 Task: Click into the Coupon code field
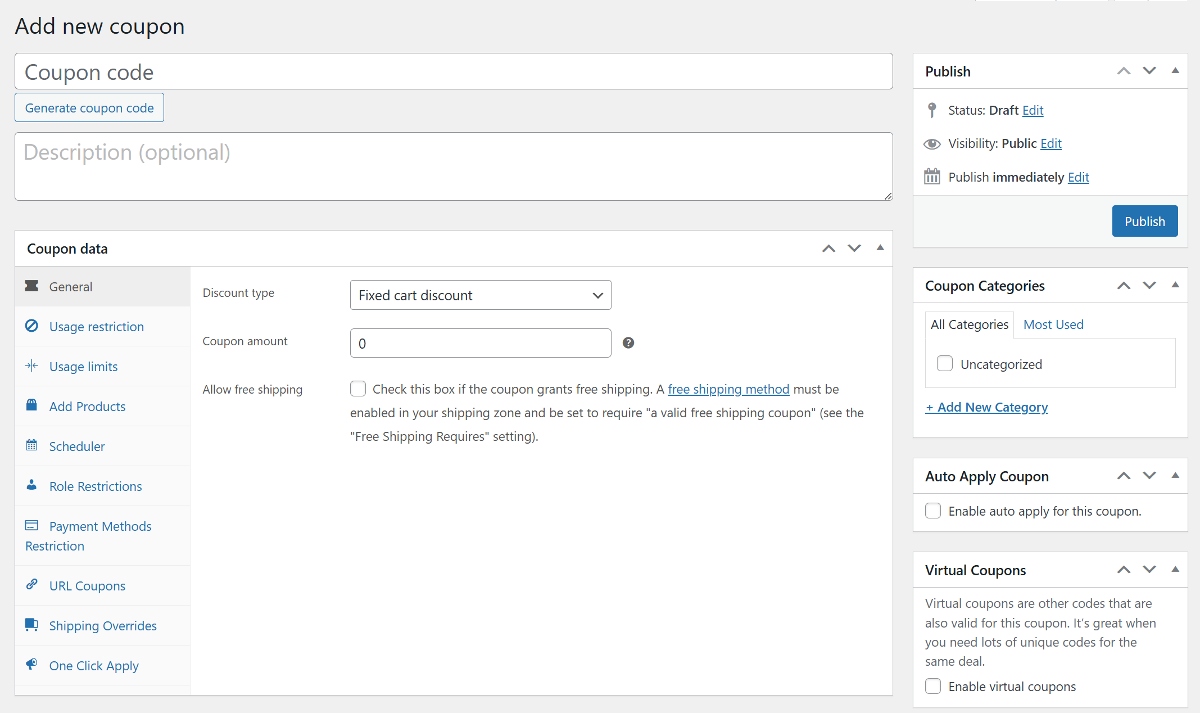pyautogui.click(x=453, y=72)
